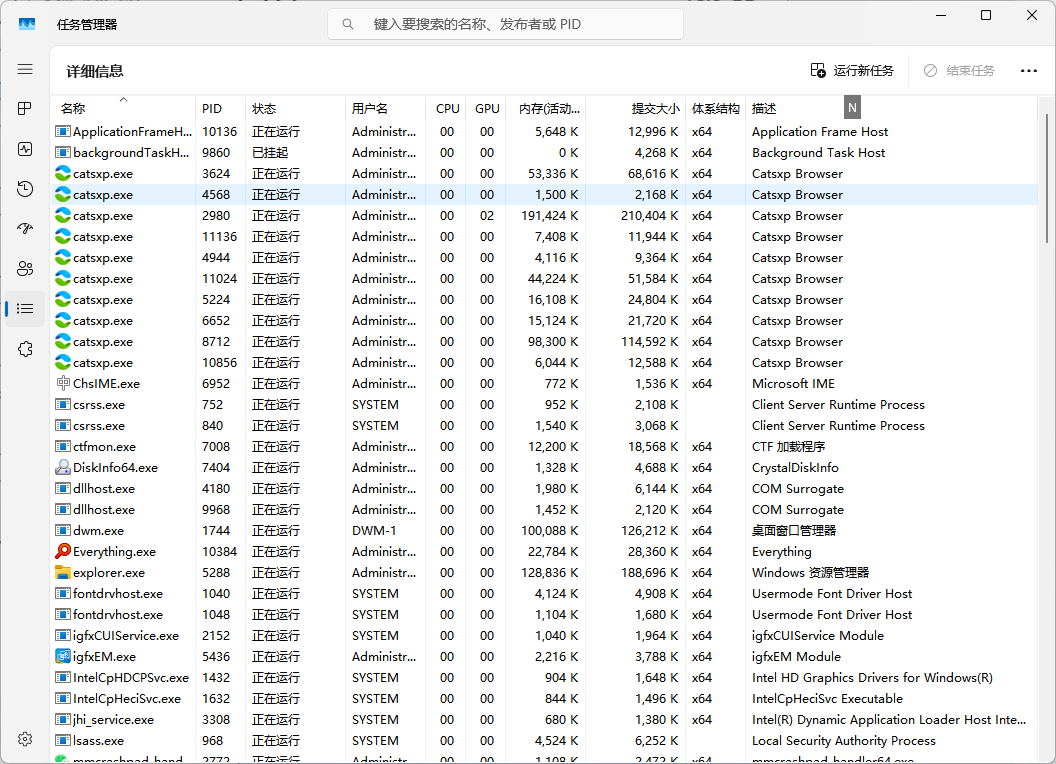Open the Users page from sidebar
This screenshot has height=764, width=1056.
tap(25, 268)
